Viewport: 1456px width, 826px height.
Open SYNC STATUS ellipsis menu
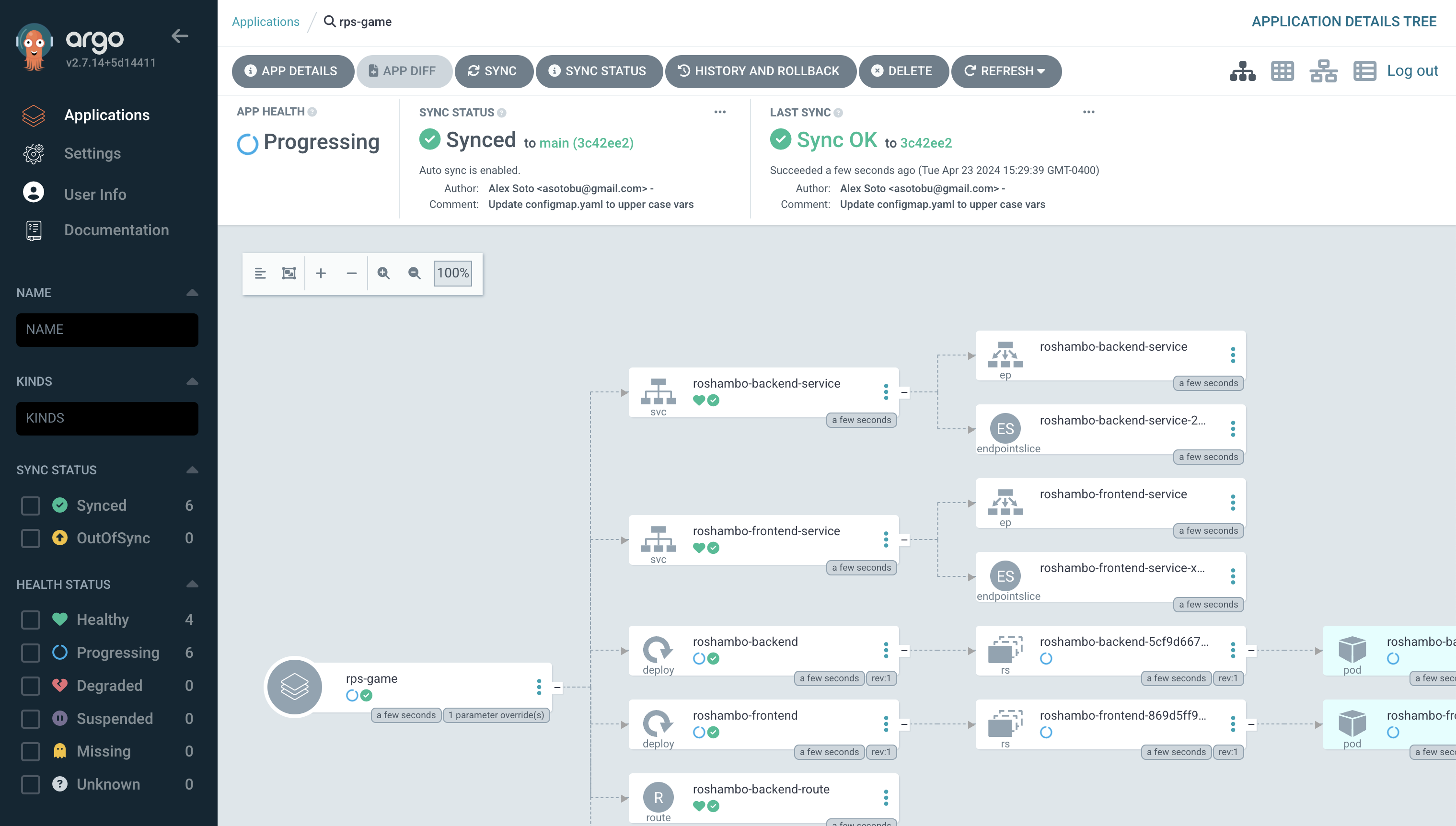click(x=719, y=112)
